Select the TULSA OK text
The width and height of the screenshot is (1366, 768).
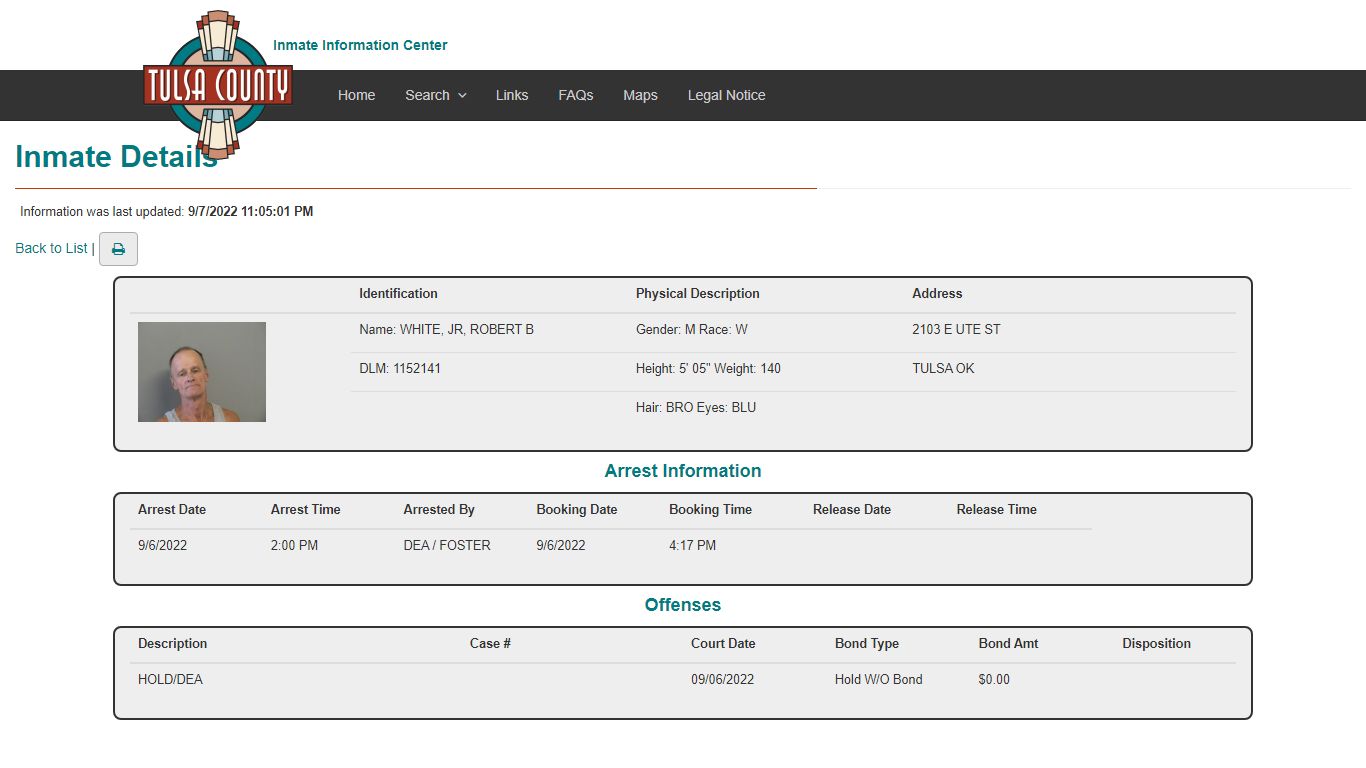pyautogui.click(x=943, y=368)
